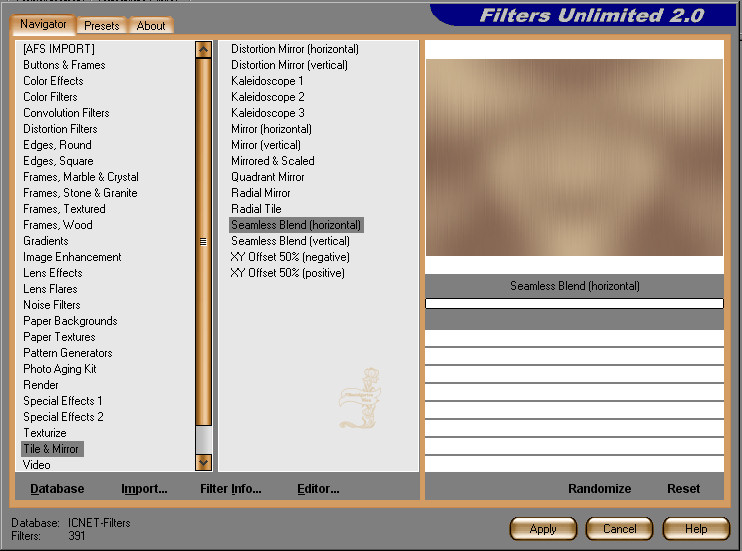
Task: Open Filter Info...
Action: pyautogui.click(x=230, y=489)
